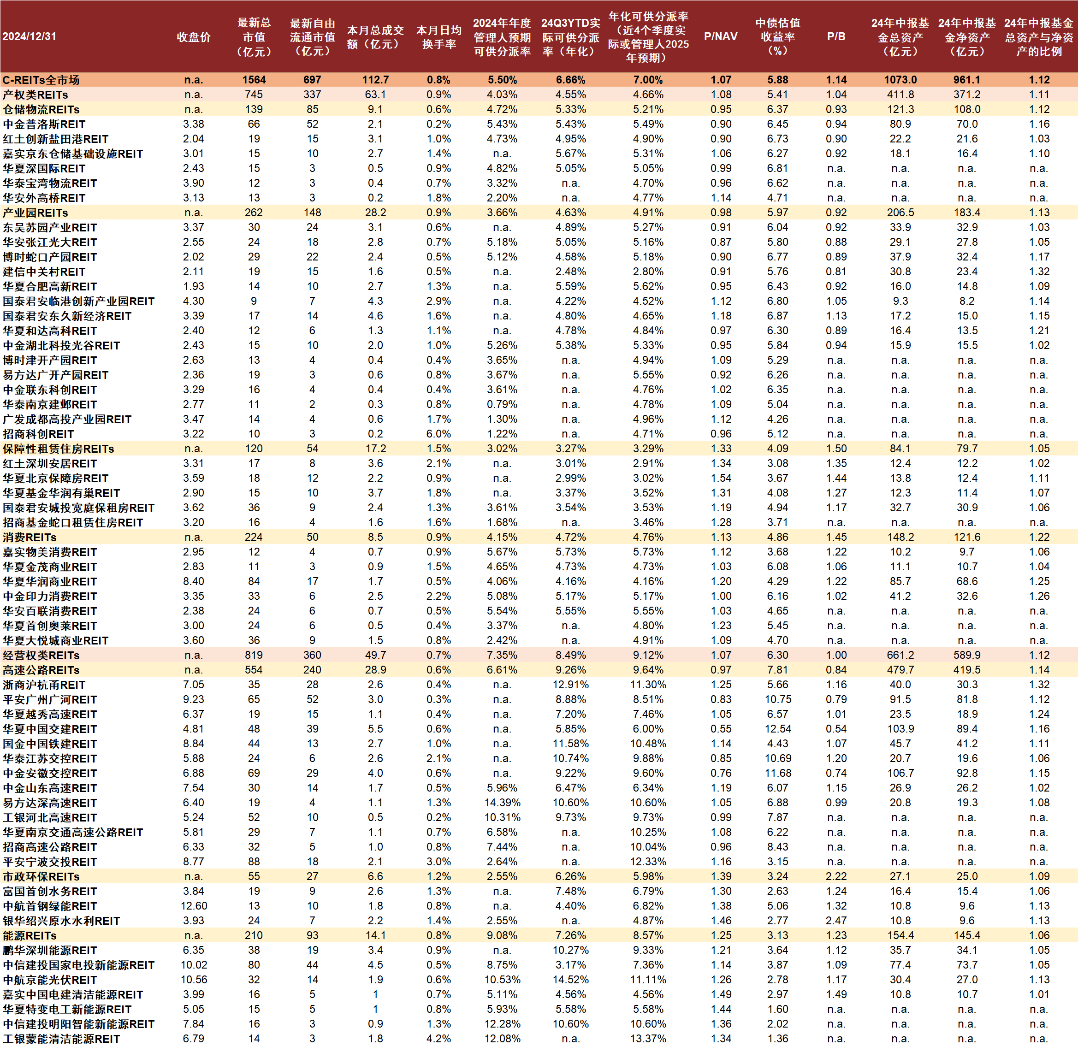
Task: Select the 保障性租赁住房REITs group row label
Action: pyautogui.click(x=58, y=449)
